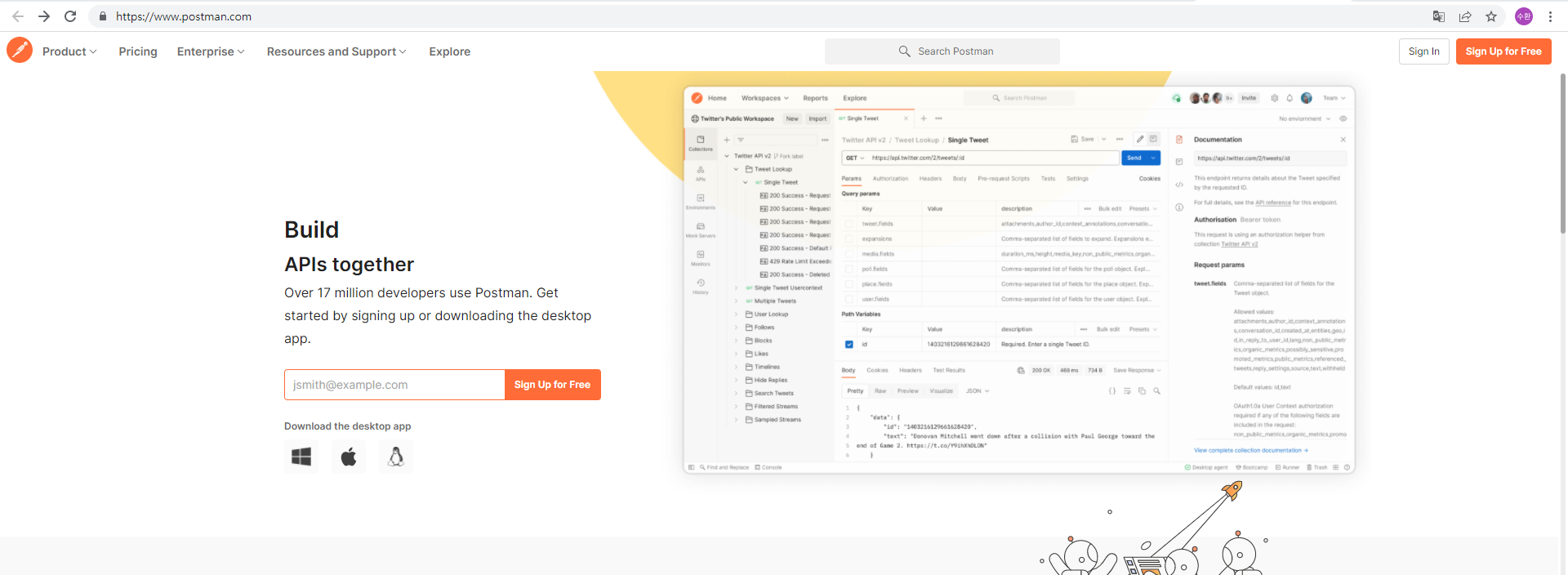Click the magnifier icon in Search Postman
Viewport: 1568px width, 575px height.
904,51
